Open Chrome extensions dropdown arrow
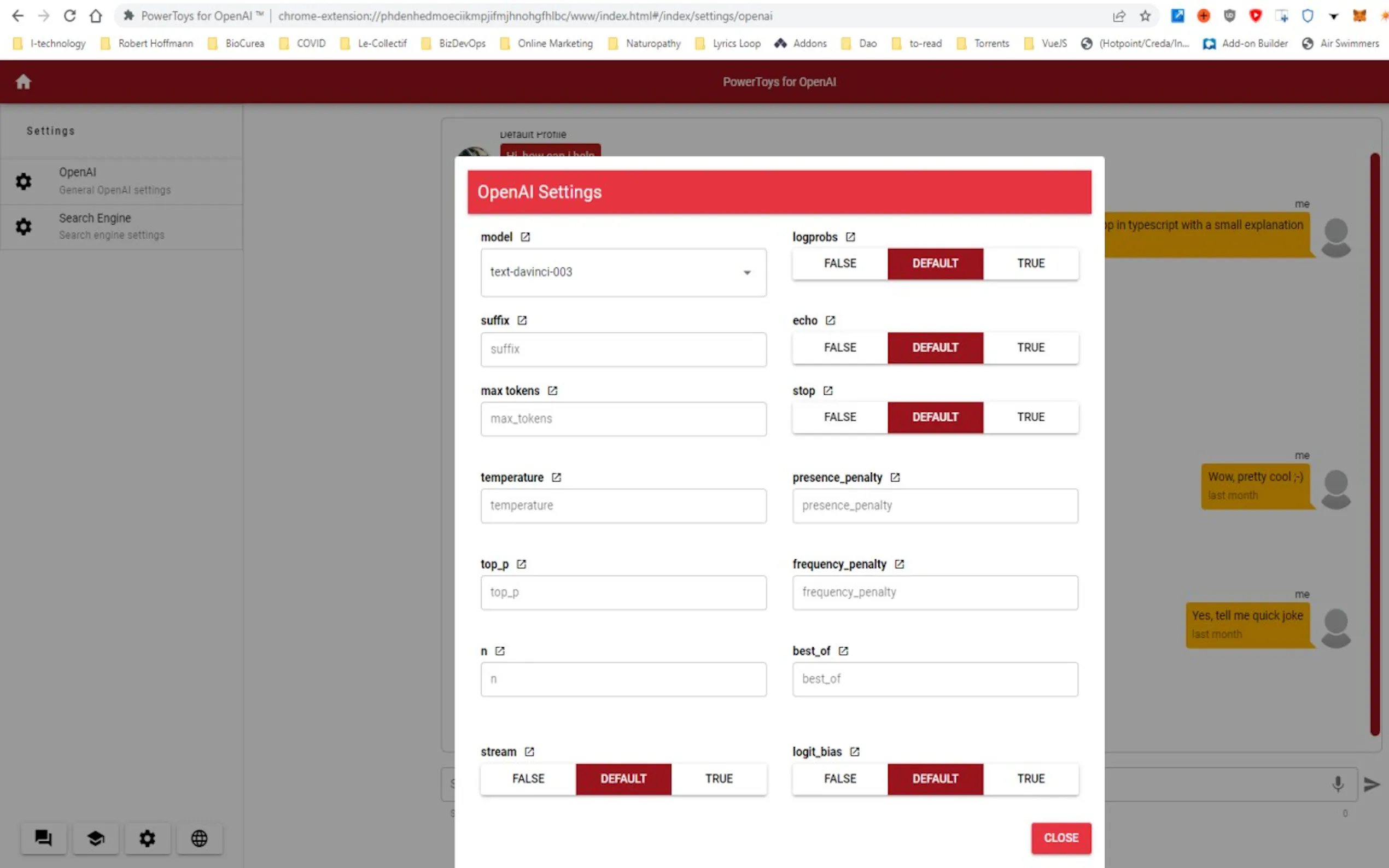The image size is (1389, 868). [x=1333, y=16]
